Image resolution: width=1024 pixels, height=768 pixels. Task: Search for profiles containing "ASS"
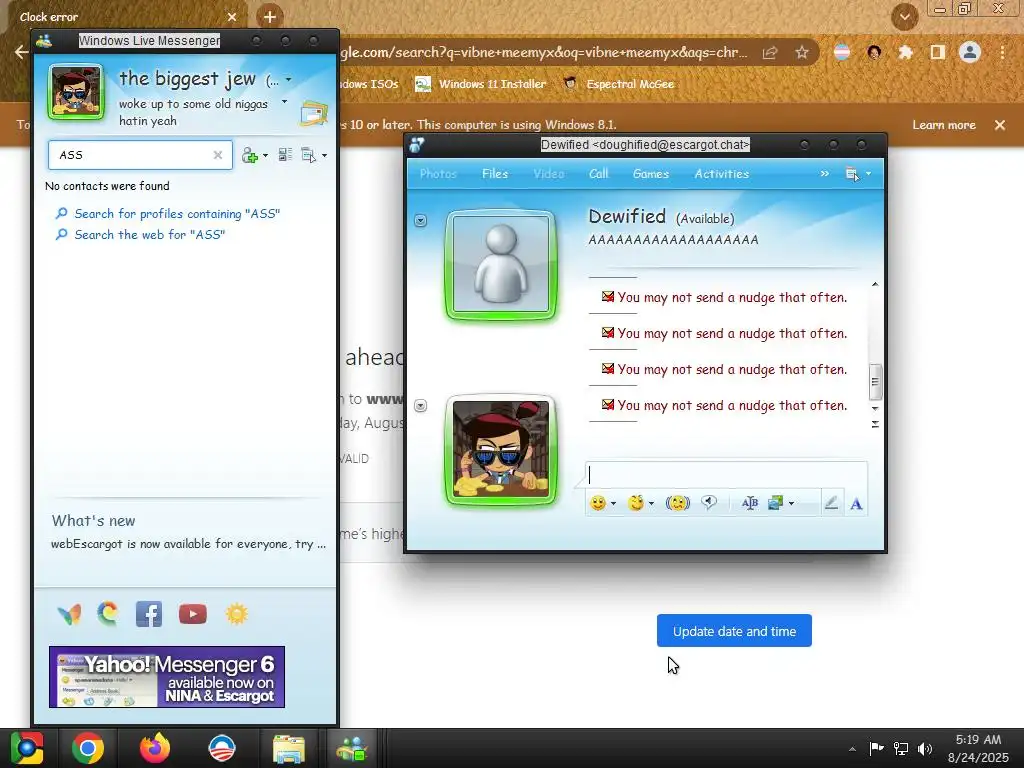click(x=177, y=214)
